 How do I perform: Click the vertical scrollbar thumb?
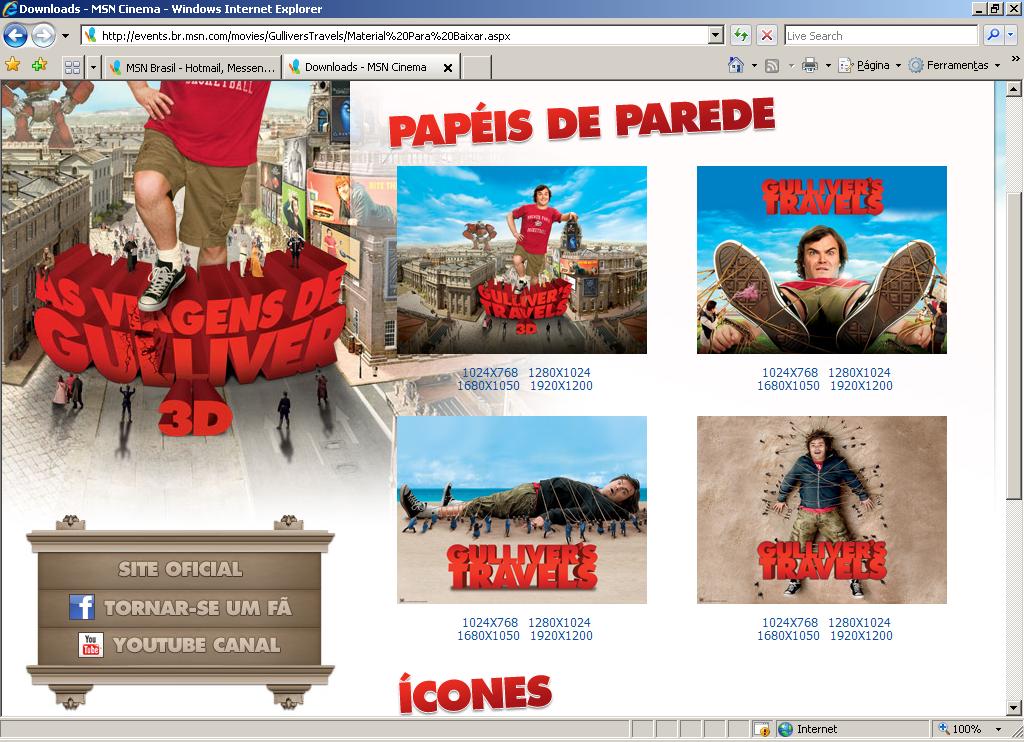point(1014,346)
